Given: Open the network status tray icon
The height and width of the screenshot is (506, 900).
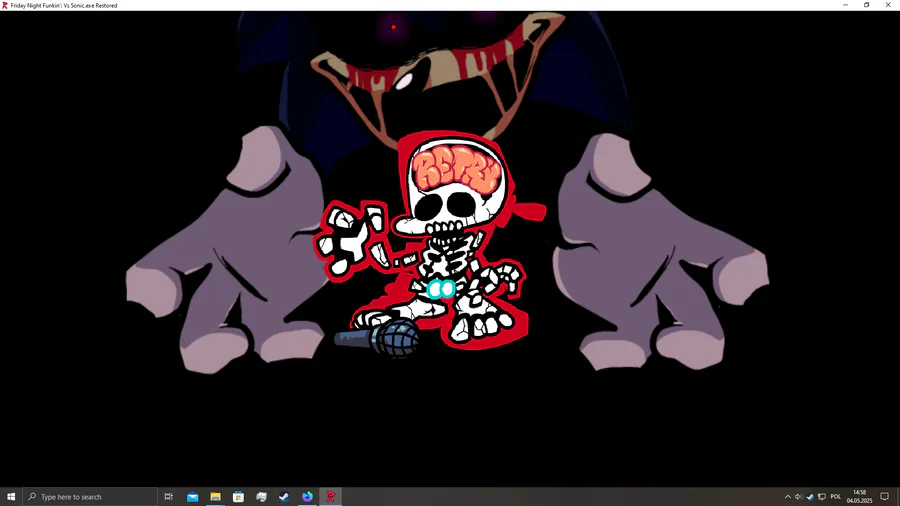Looking at the screenshot, I should point(822,497).
